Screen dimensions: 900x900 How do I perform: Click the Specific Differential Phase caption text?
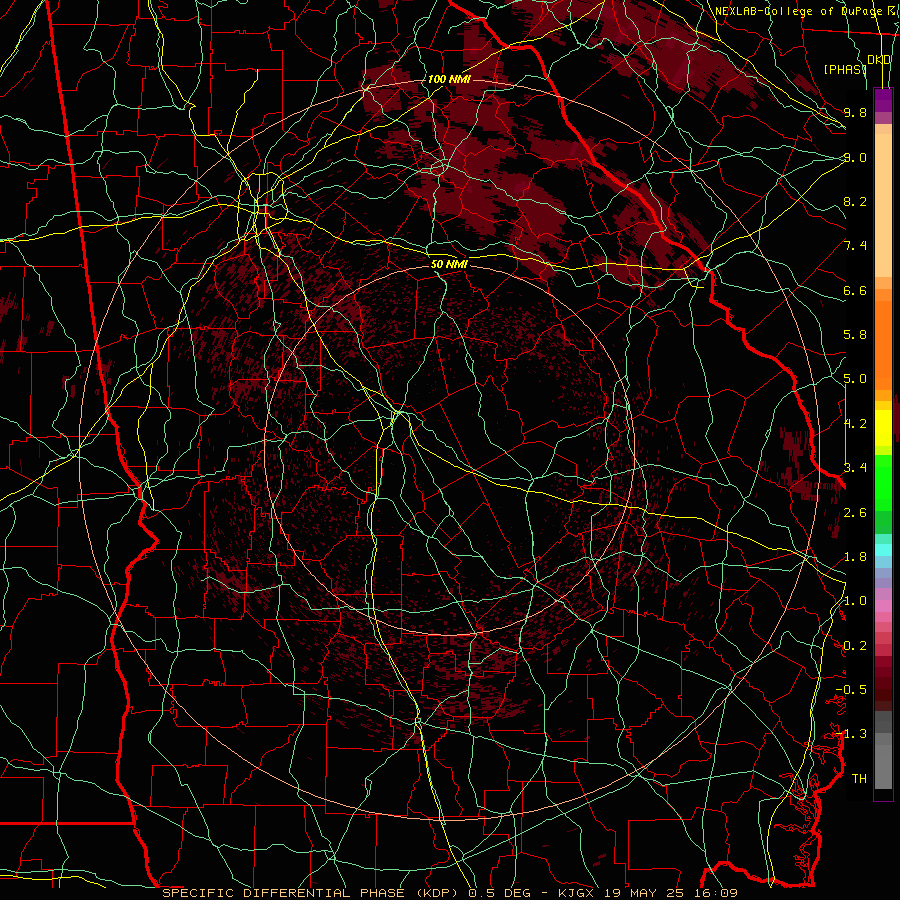click(449, 893)
